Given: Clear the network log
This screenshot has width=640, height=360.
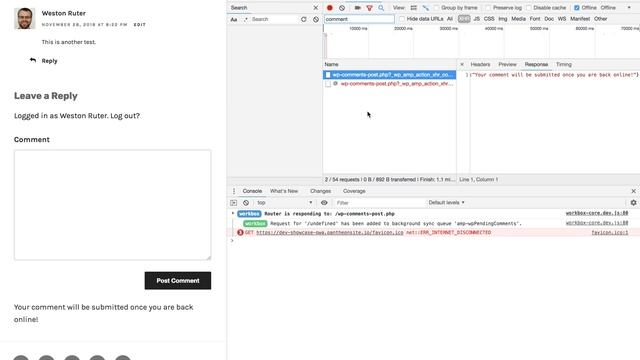Looking at the screenshot, I should (x=342, y=8).
